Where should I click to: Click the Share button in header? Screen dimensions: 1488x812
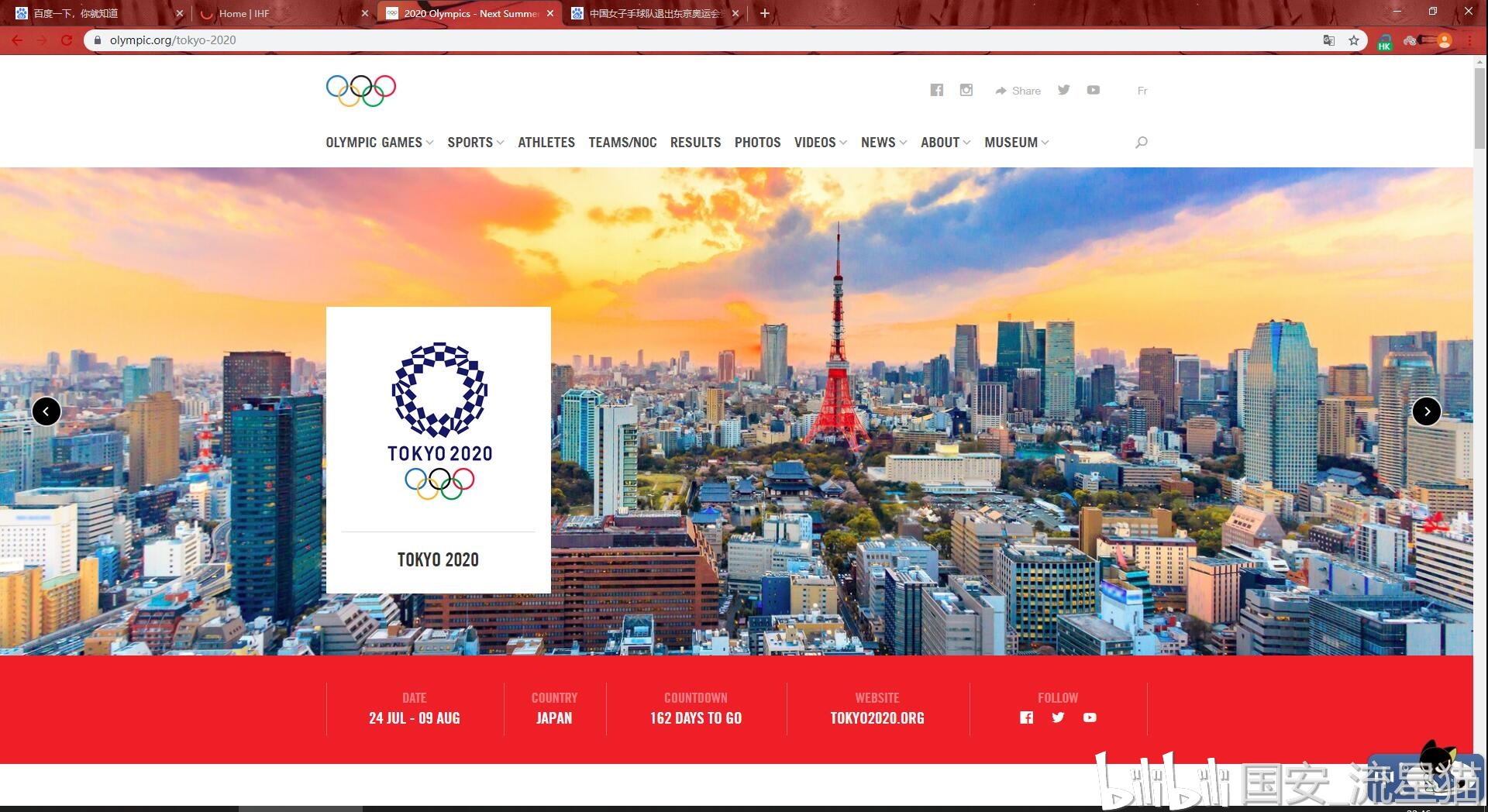[1018, 91]
